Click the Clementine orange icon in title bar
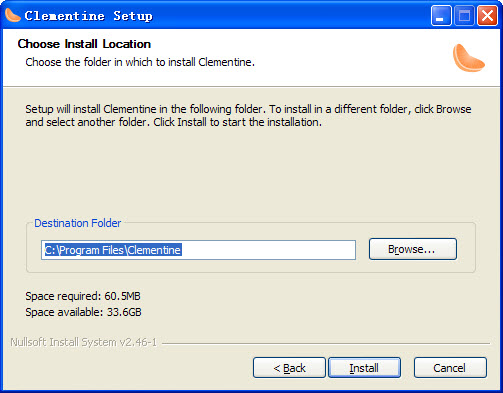This screenshot has width=503, height=393. (13, 15)
